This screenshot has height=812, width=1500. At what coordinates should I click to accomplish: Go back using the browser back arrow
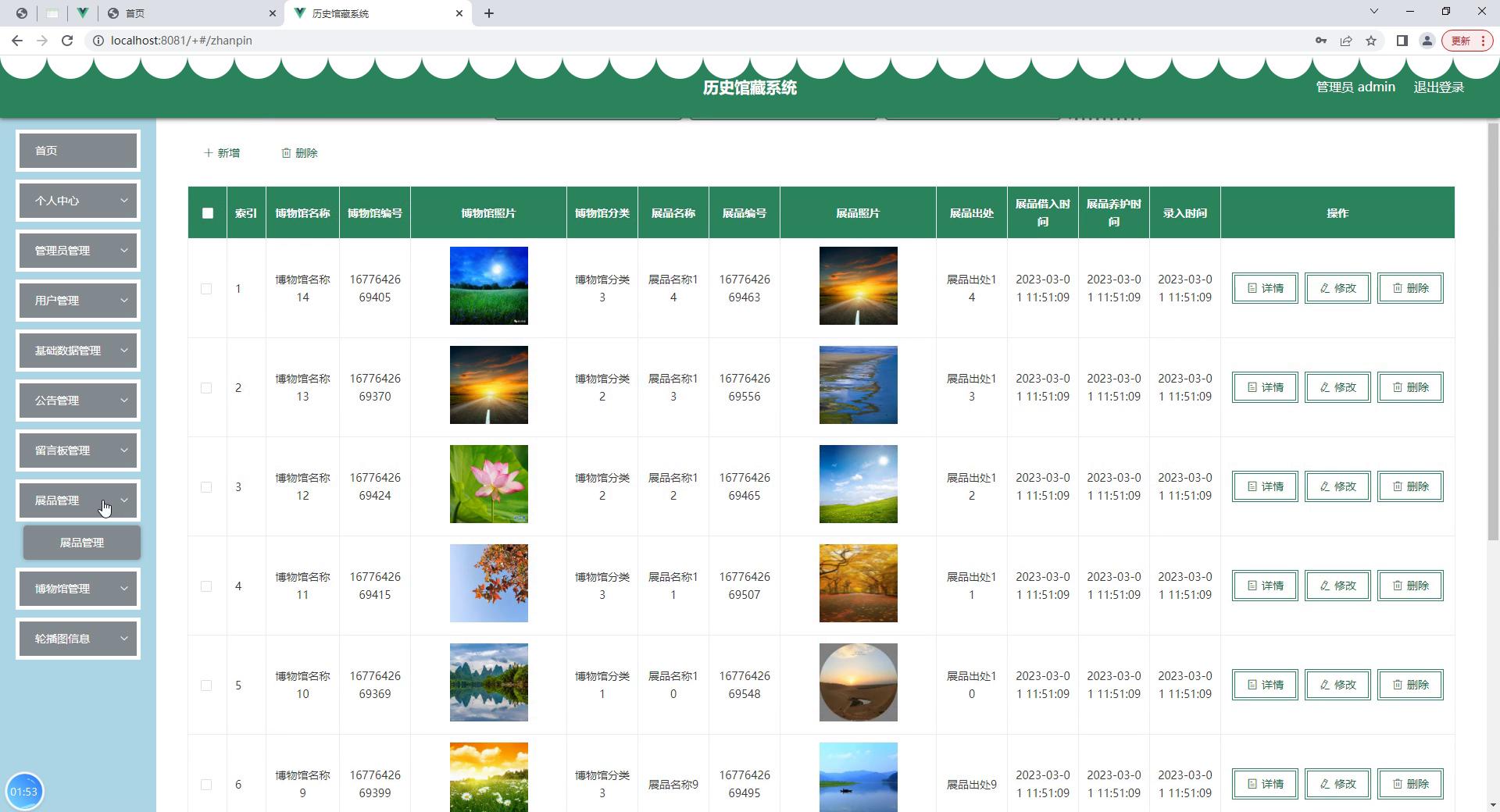tap(17, 41)
